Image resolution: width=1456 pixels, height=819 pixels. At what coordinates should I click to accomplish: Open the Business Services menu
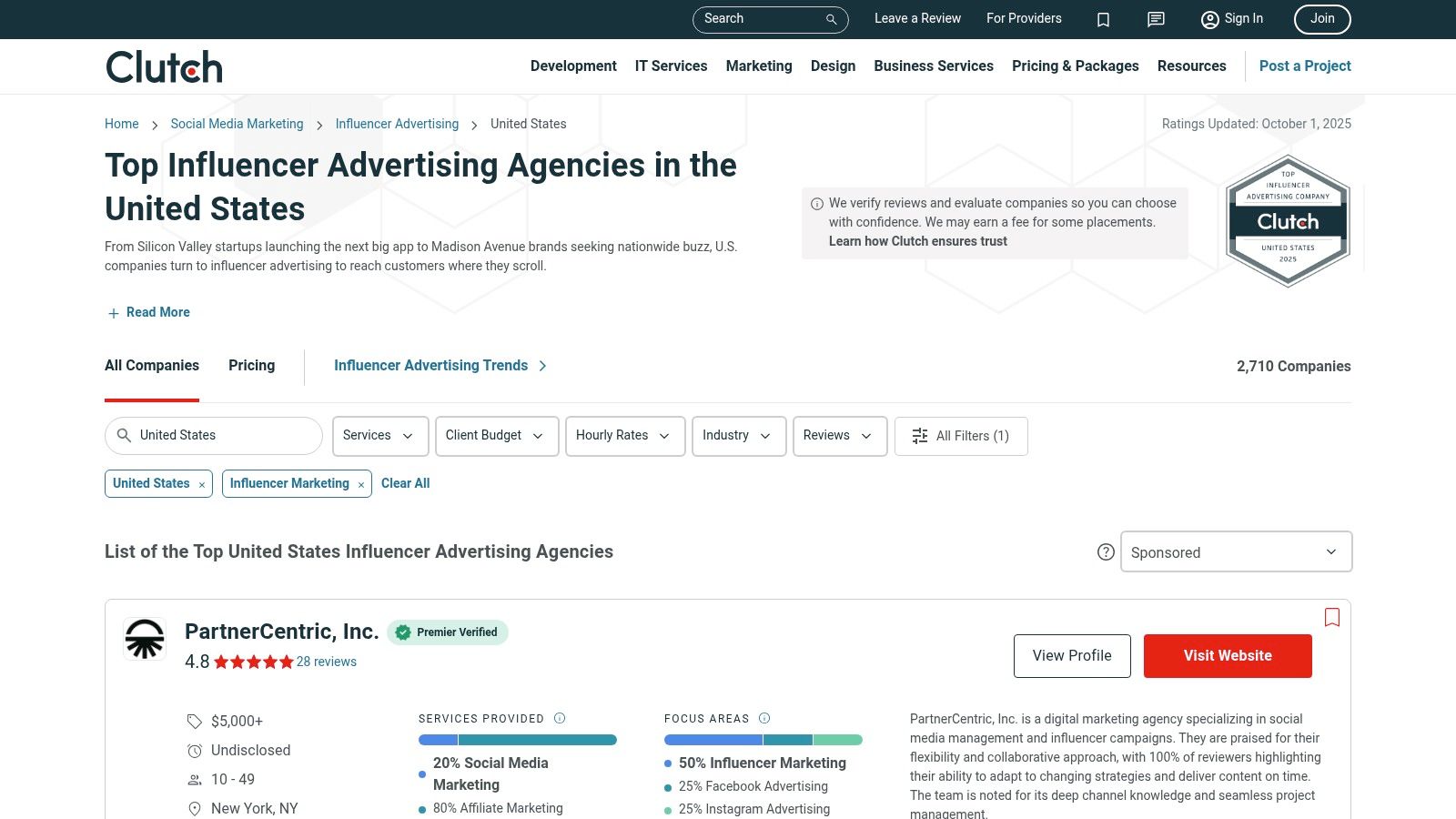(x=934, y=66)
